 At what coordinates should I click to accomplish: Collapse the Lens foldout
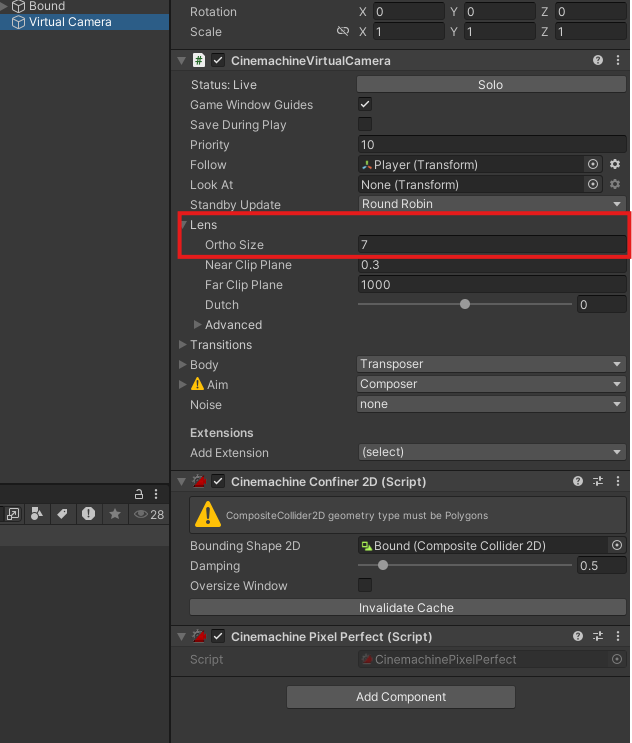(x=184, y=225)
